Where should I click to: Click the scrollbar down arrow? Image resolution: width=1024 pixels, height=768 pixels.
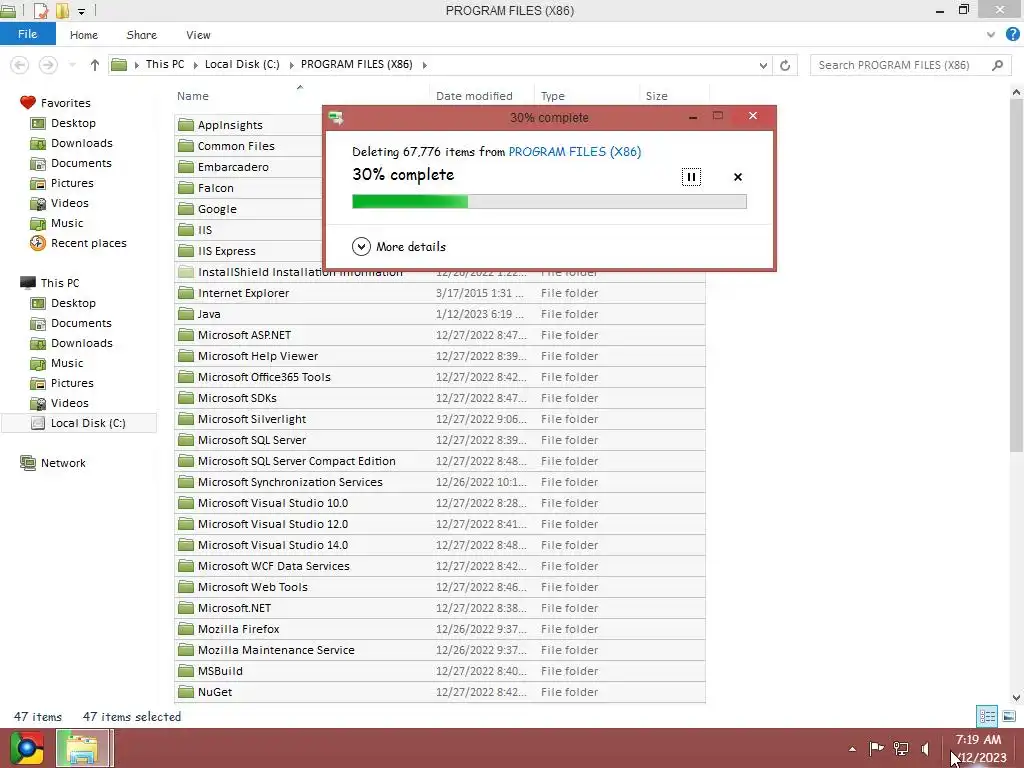coord(1016,697)
